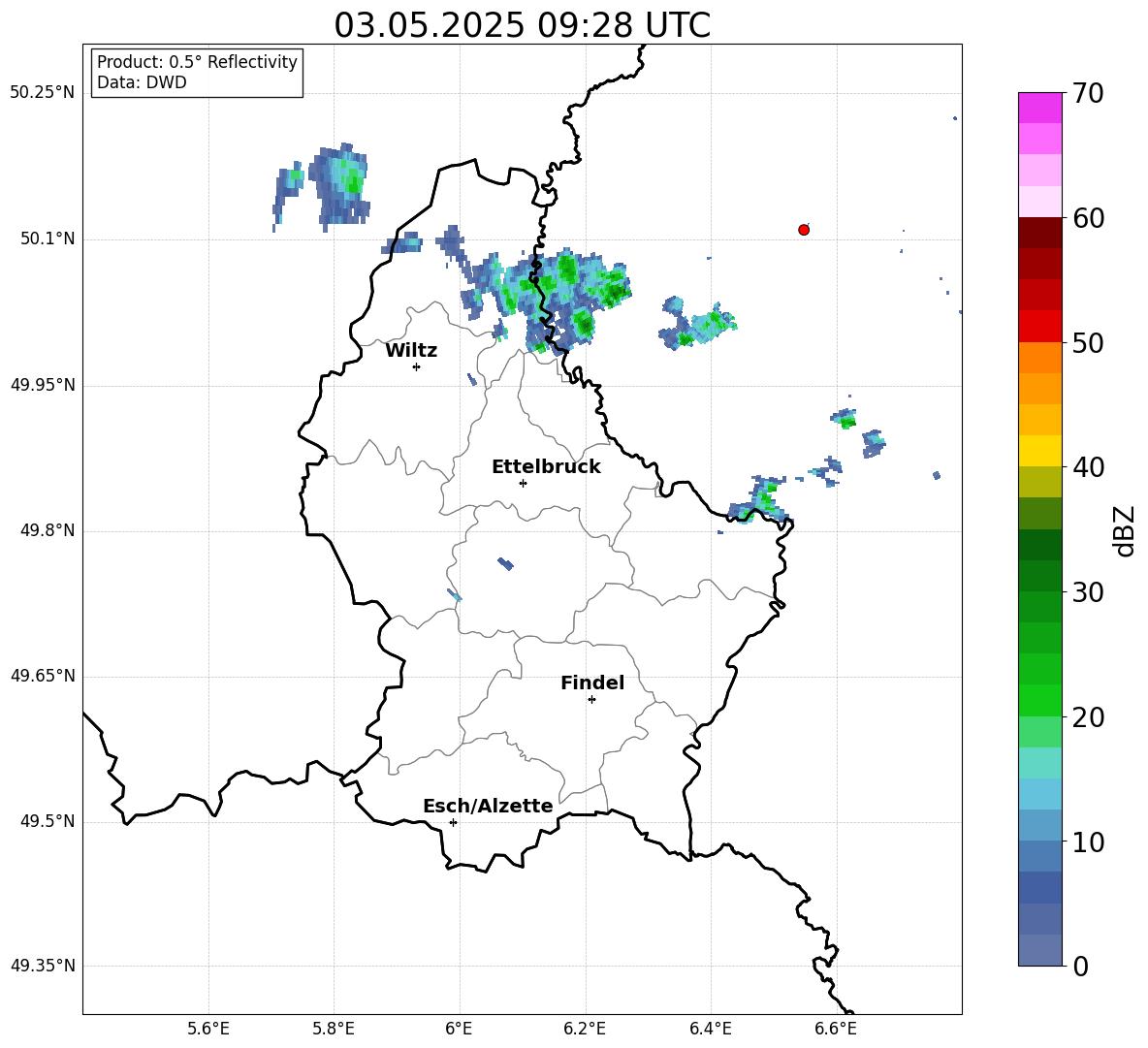The image size is (1148, 1048).
Task: Click the cross marker below Esch/Alzette
Action: click(x=453, y=822)
